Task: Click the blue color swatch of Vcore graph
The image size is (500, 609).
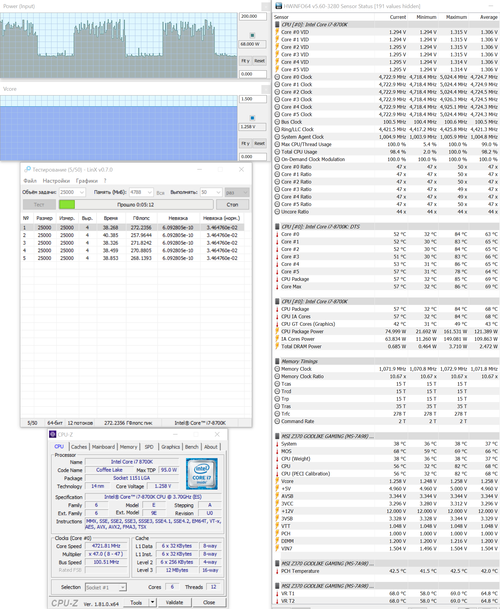Action: coord(252,118)
